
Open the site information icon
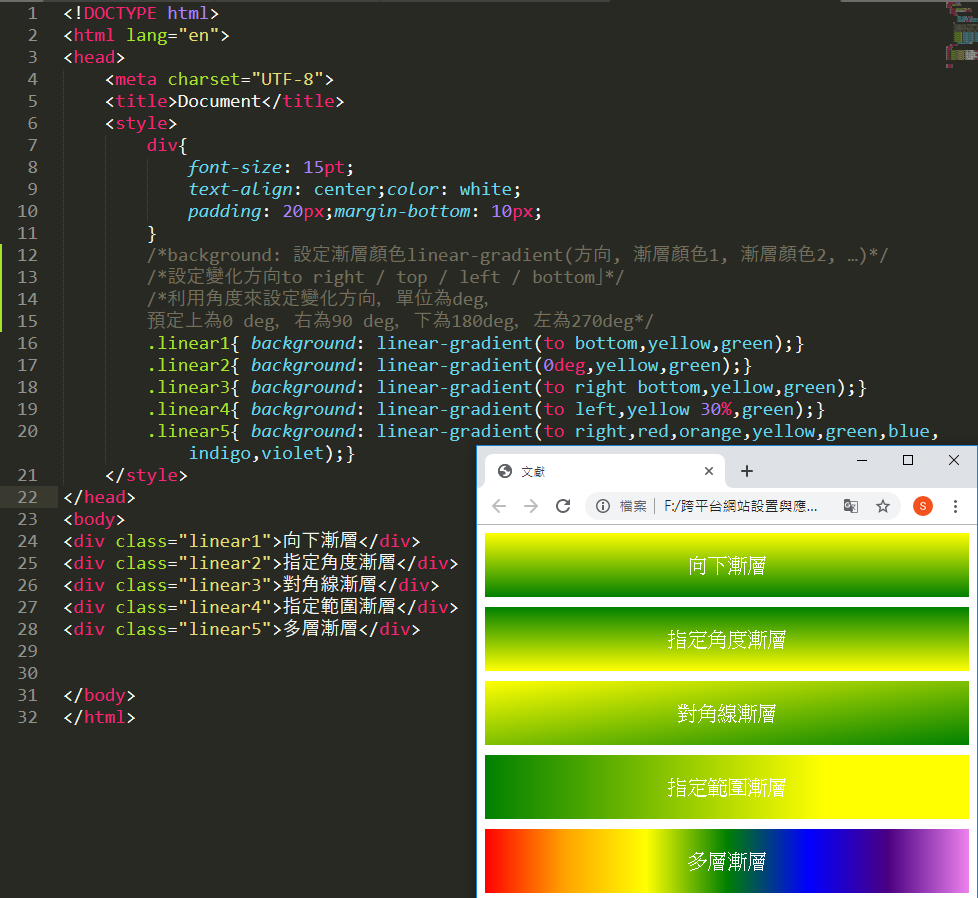coord(603,506)
